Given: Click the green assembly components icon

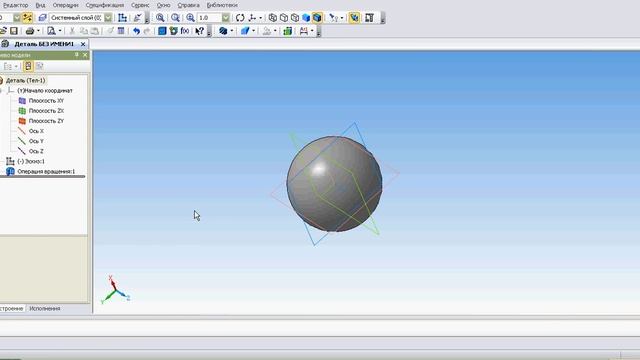Looking at the screenshot, I should [287, 31].
